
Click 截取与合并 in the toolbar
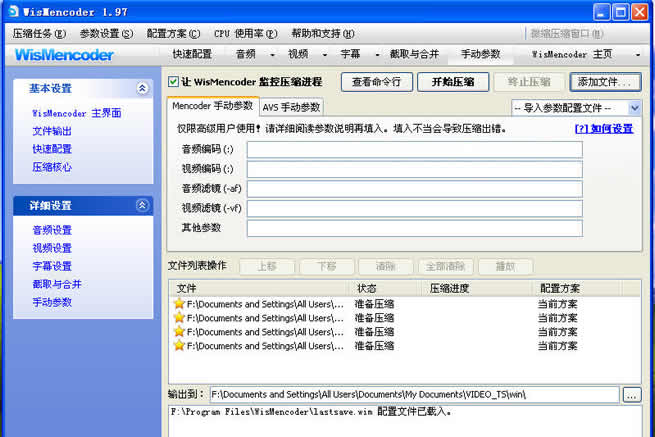414,54
